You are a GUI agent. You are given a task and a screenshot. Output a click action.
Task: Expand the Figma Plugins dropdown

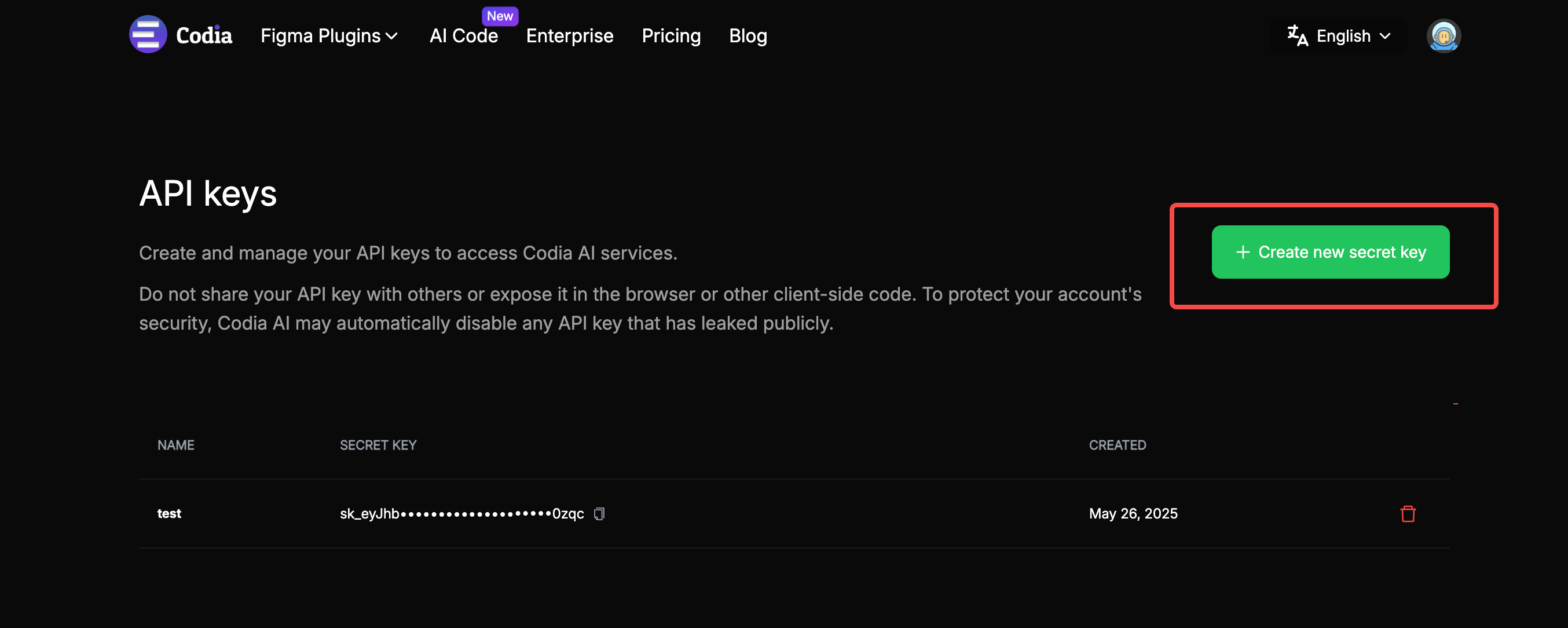point(329,36)
